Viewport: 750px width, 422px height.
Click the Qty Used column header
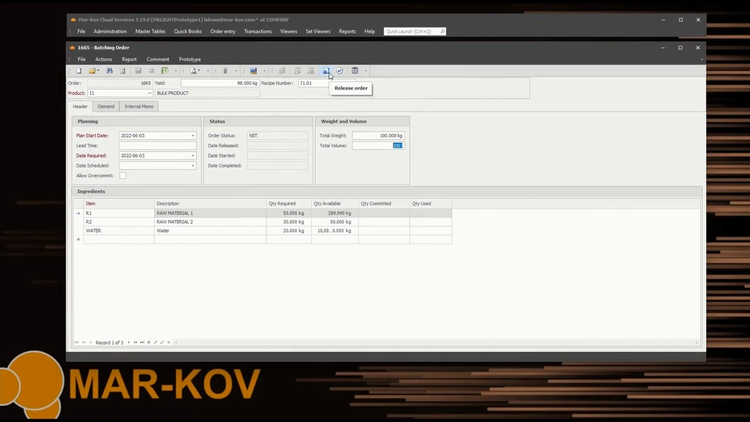[430, 204]
